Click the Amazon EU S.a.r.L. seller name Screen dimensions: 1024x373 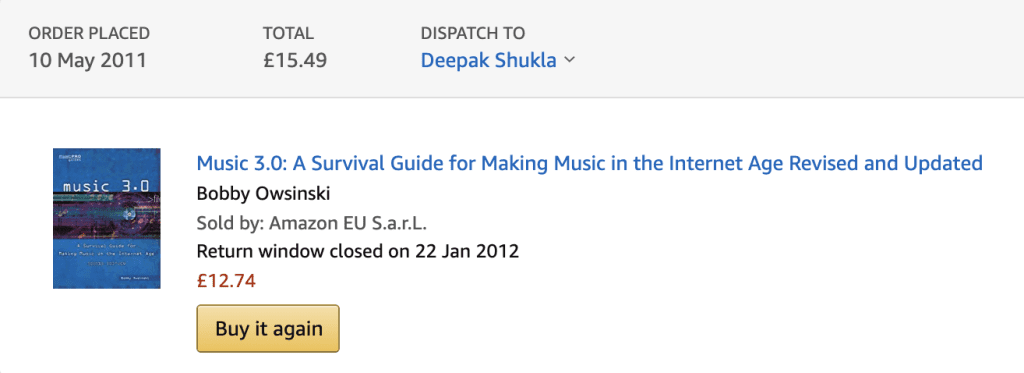347,223
